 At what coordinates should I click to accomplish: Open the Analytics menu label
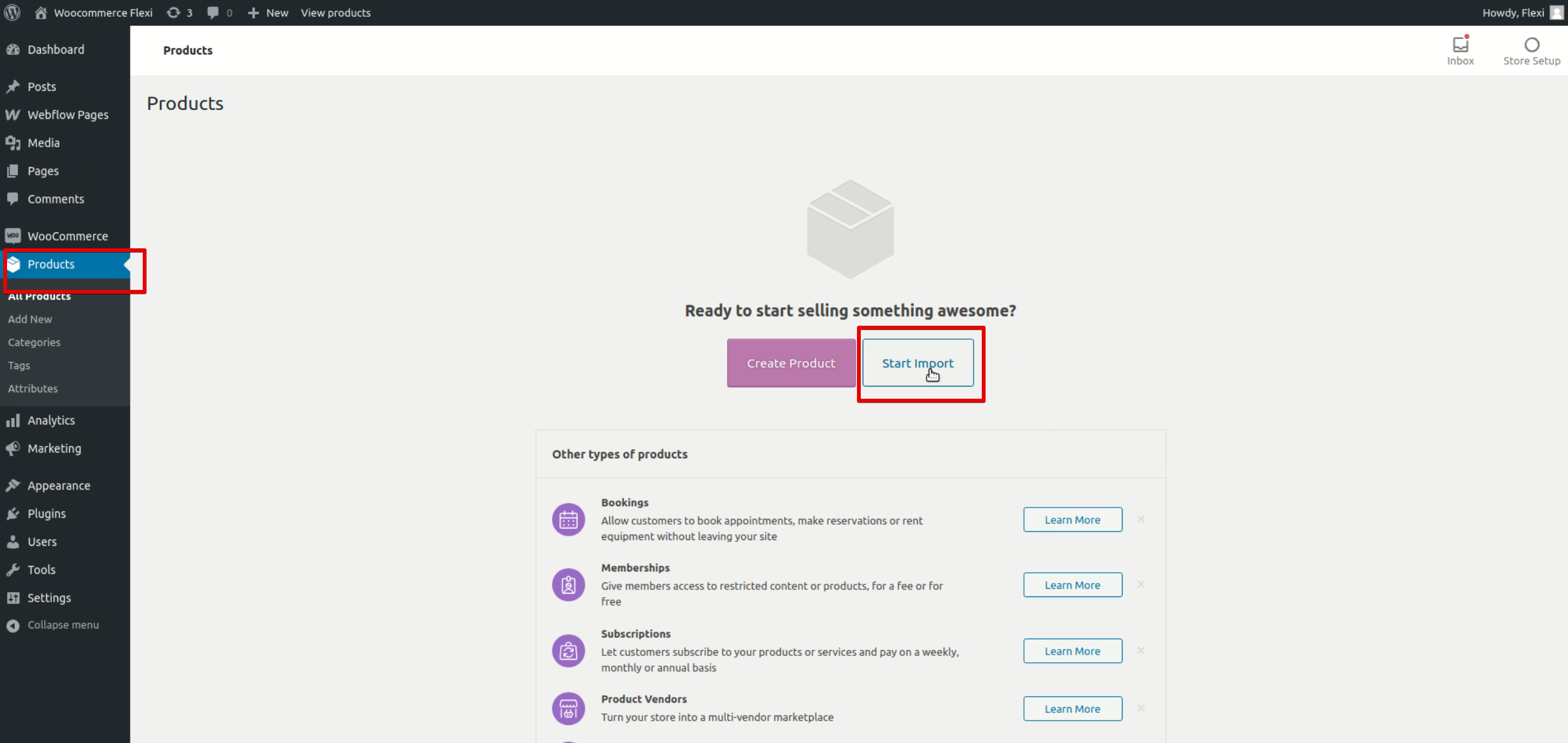click(51, 420)
